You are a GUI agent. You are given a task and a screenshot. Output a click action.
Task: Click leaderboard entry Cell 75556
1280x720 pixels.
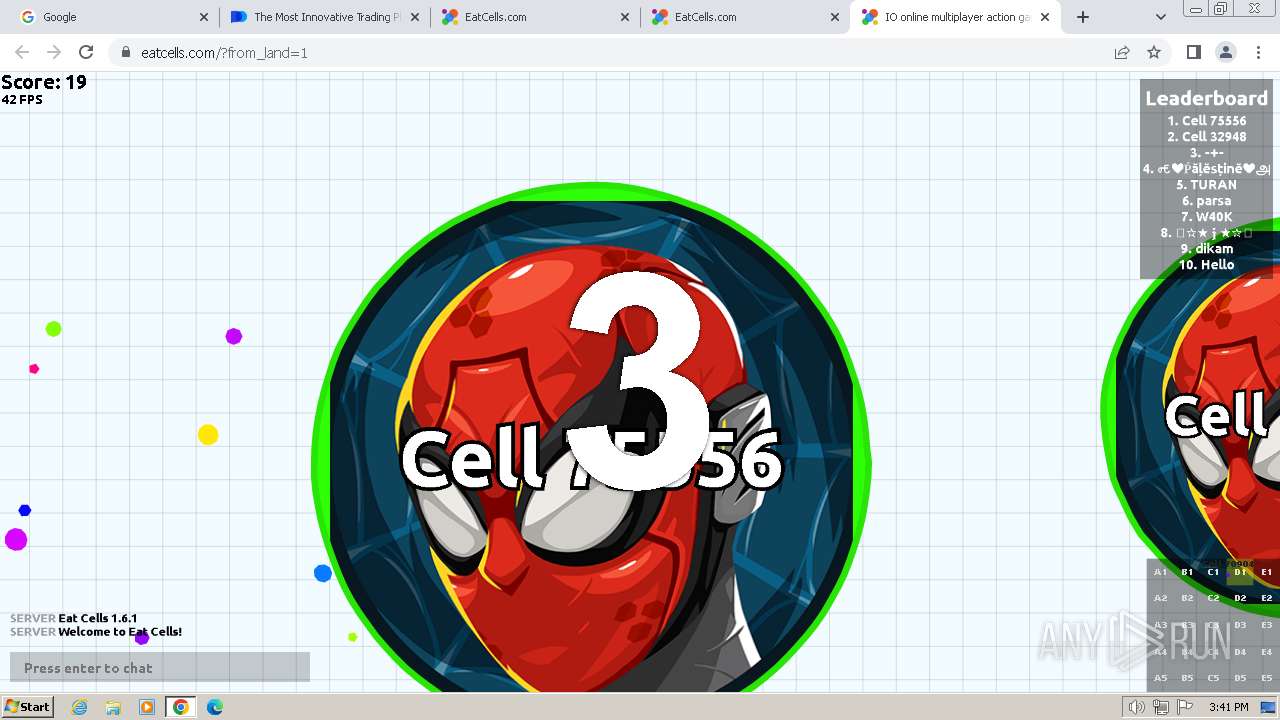point(1206,121)
